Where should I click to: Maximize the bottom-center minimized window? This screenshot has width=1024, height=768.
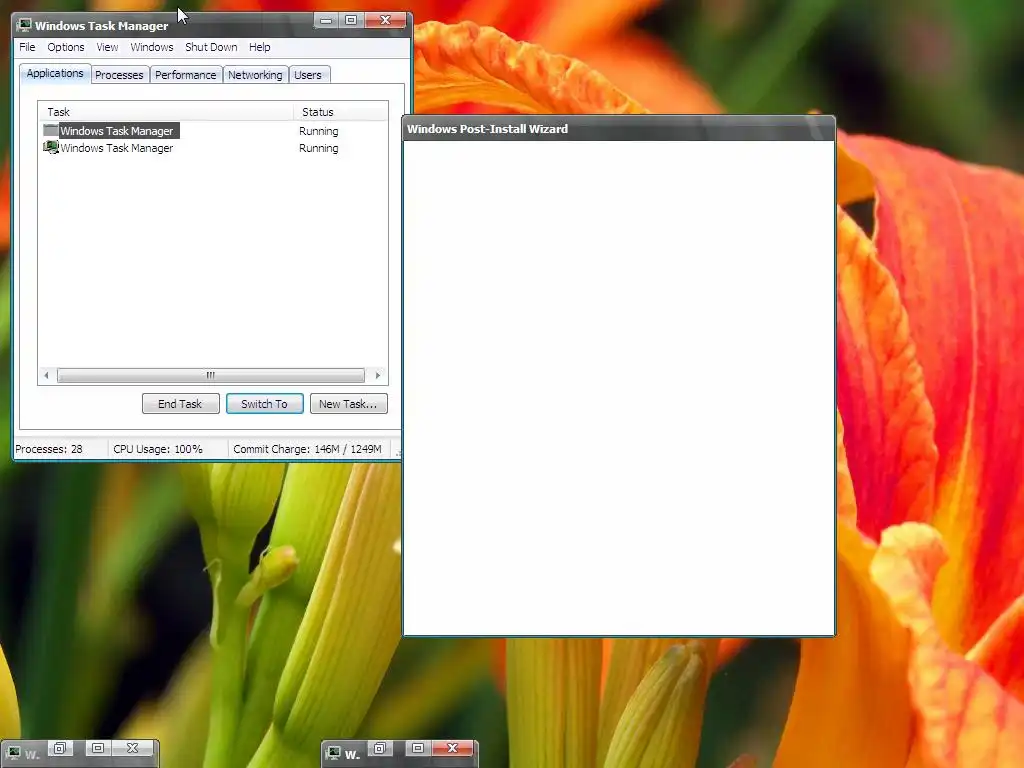point(418,748)
